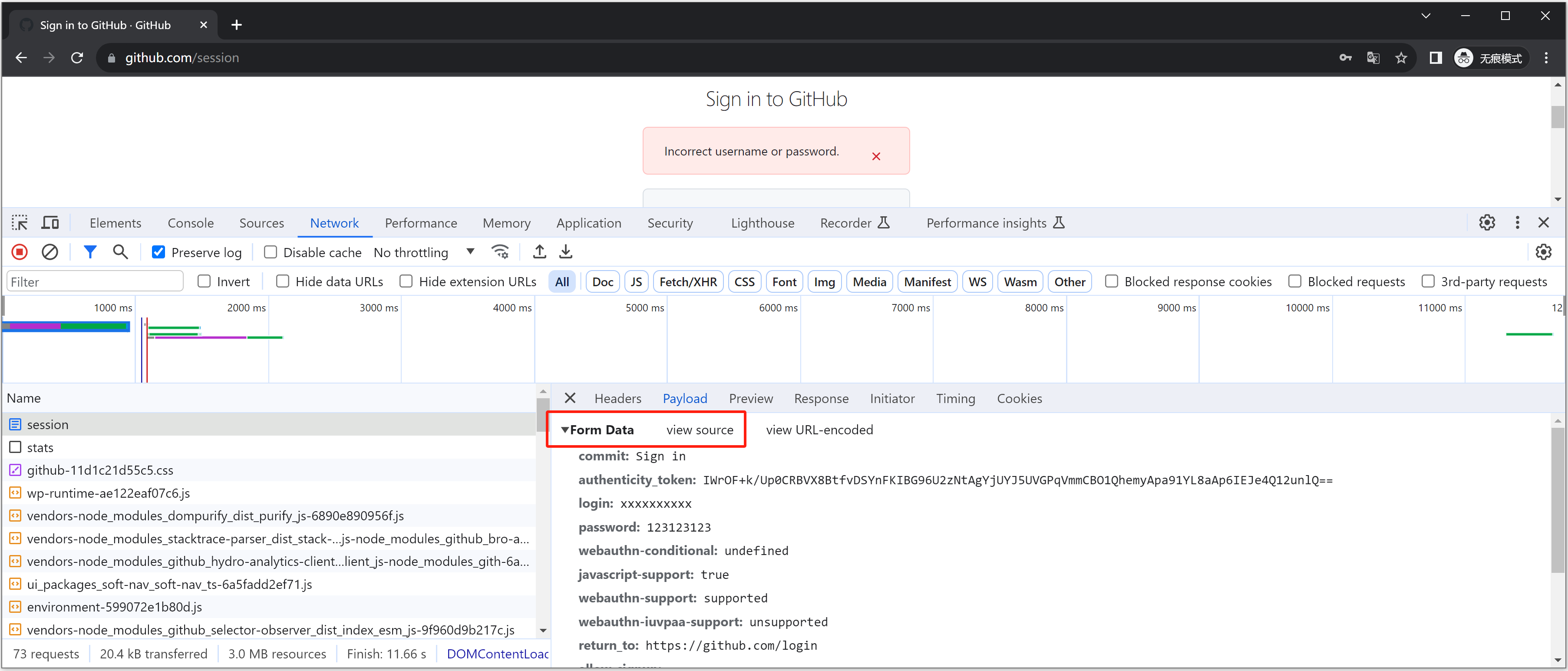Screen dimensions: 1568x671
Task: Open the network search magnifier
Action: [121, 252]
